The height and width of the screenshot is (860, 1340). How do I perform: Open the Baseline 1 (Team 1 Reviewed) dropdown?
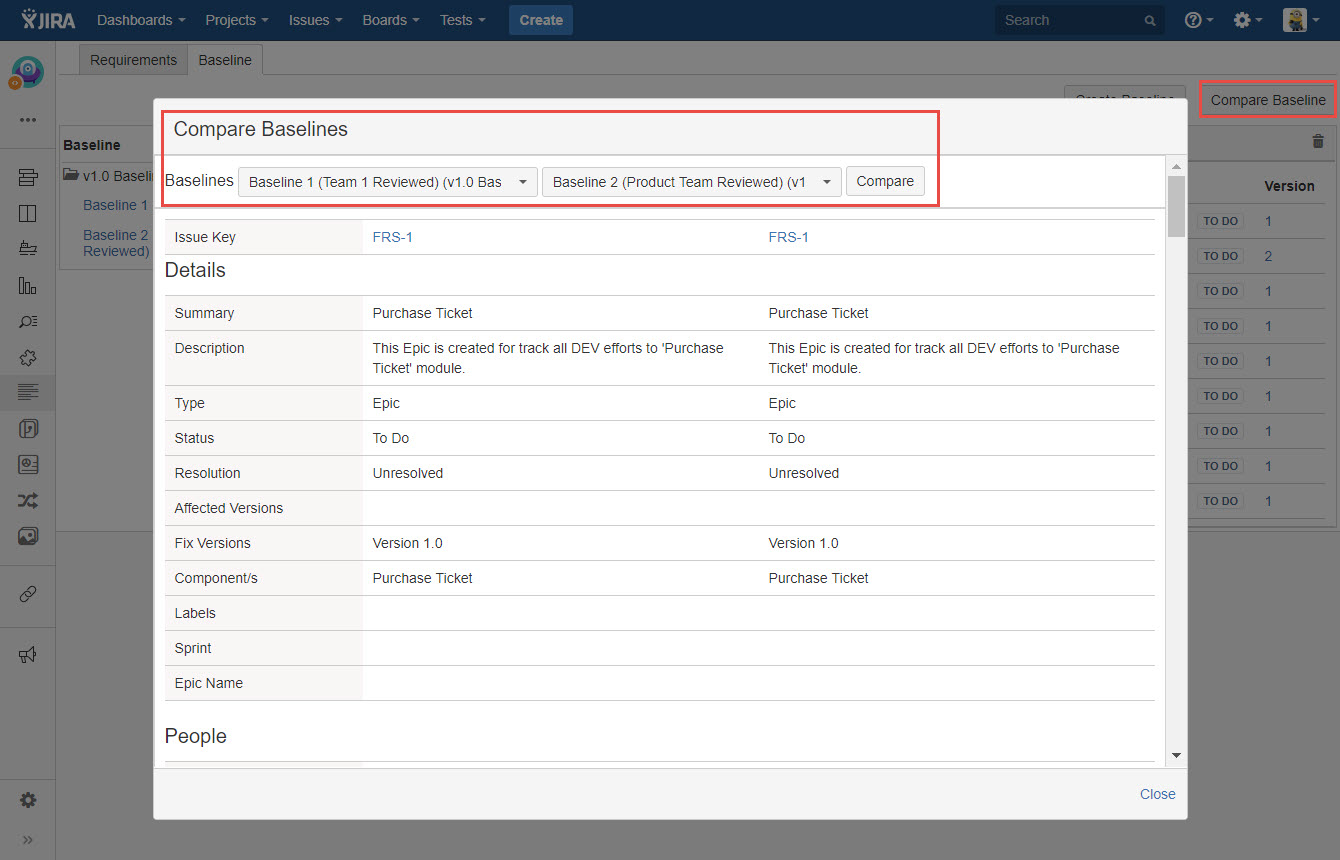pyautogui.click(x=388, y=182)
